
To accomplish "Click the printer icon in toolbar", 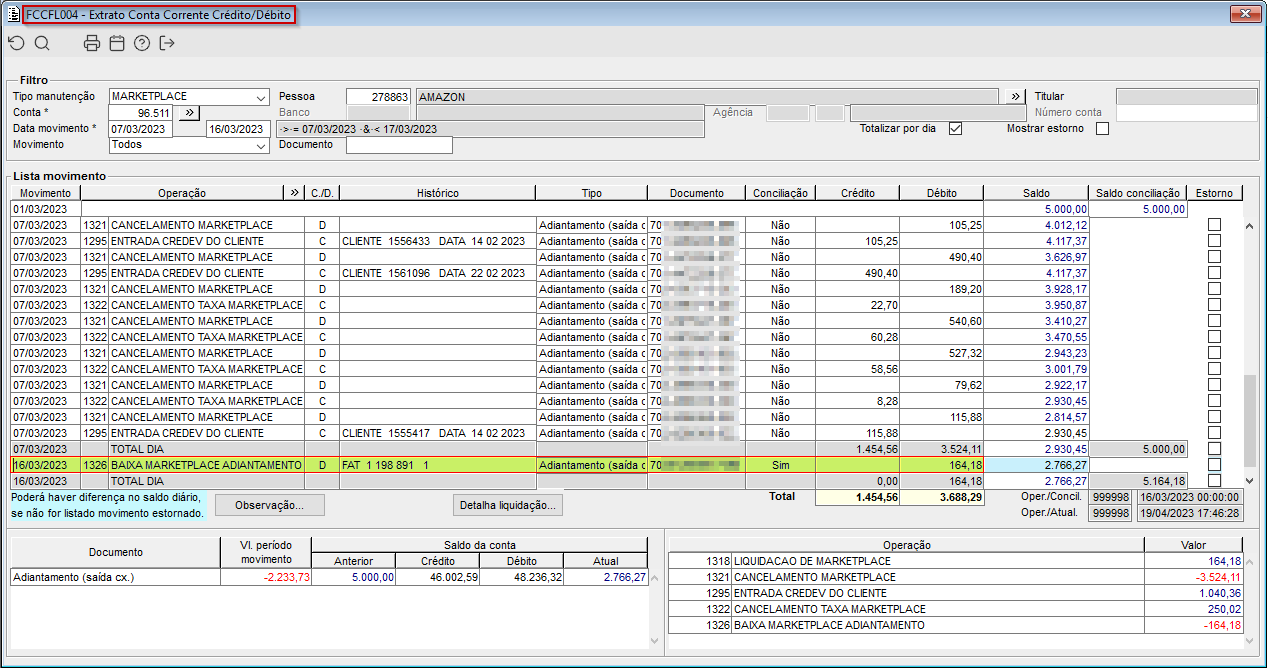I will pyautogui.click(x=92, y=43).
